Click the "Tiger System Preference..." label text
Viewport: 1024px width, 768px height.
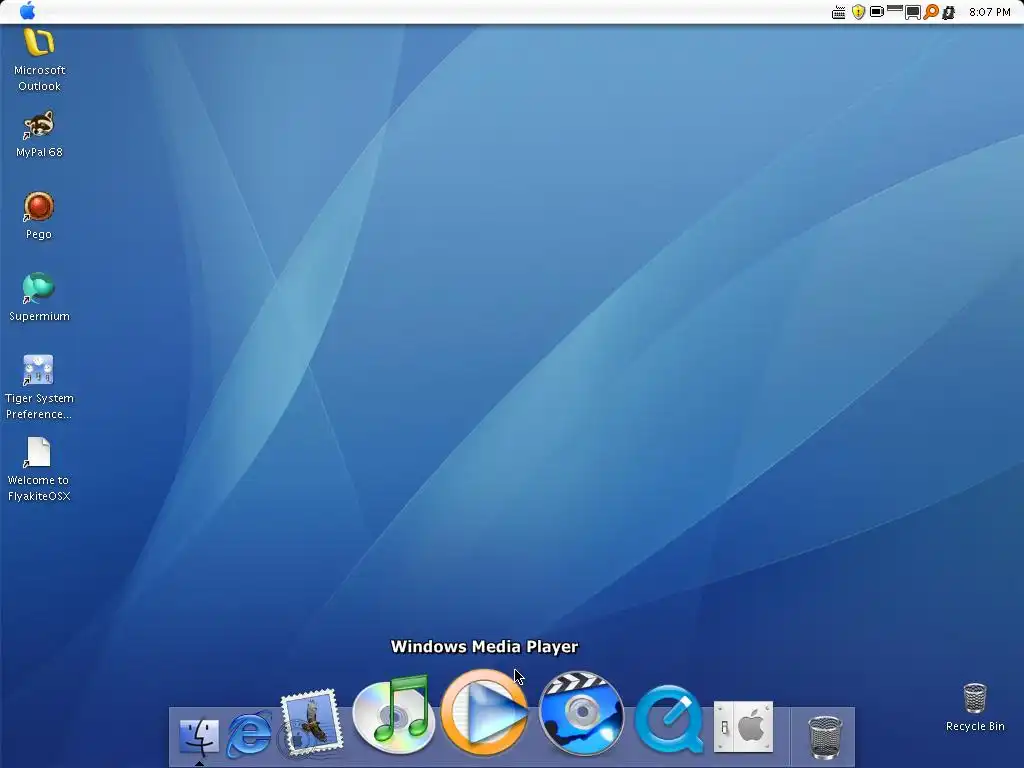(39, 406)
